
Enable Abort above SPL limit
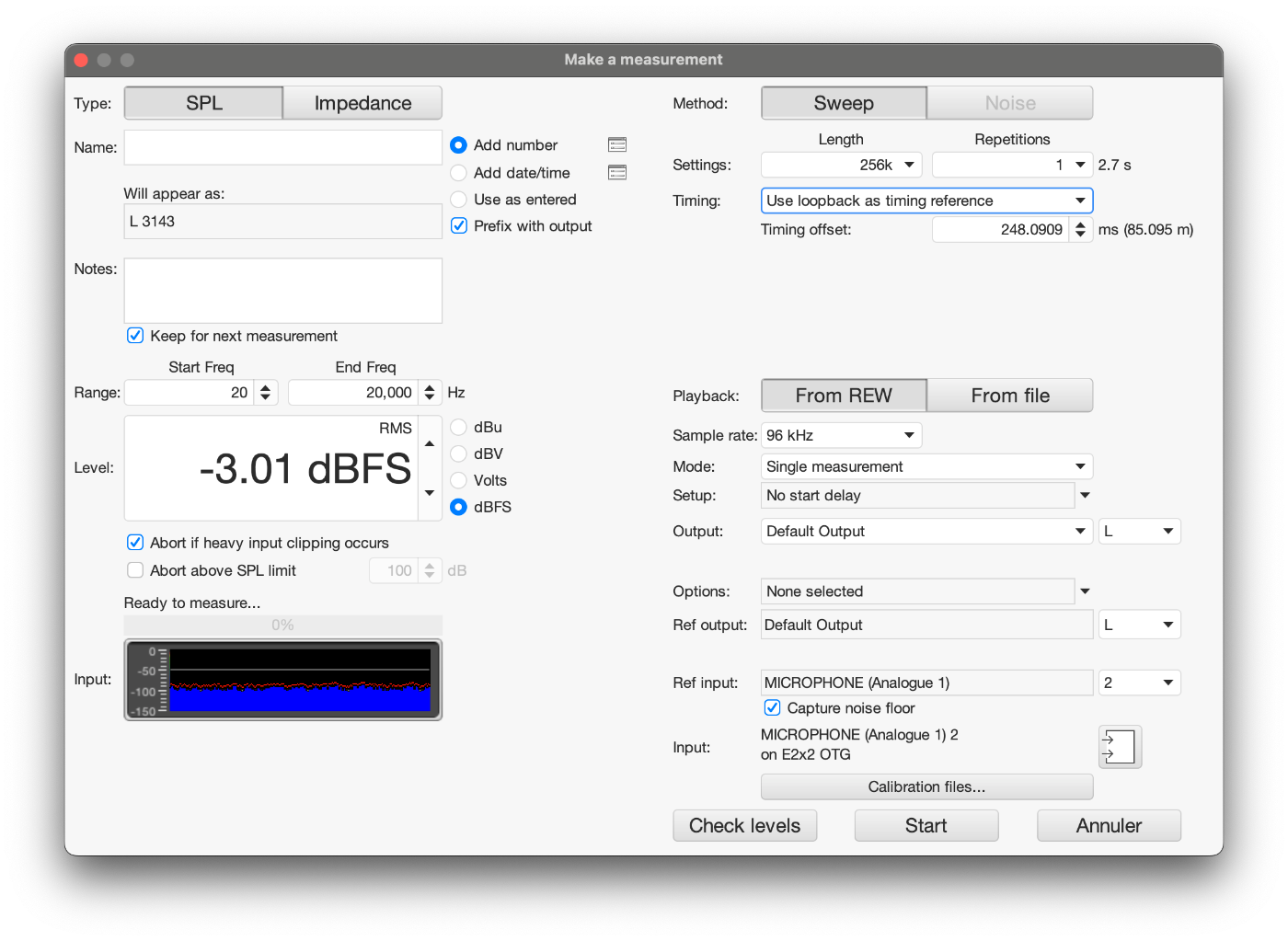[135, 570]
